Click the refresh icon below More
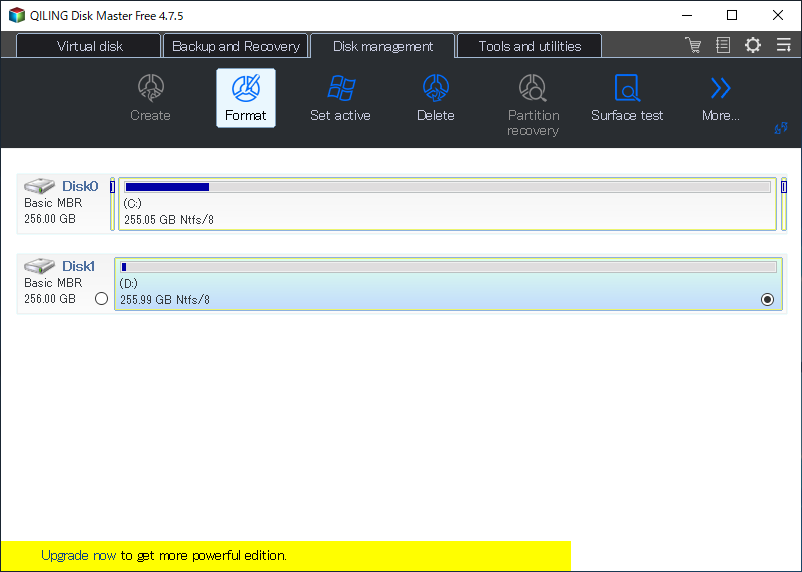This screenshot has height=572, width=802. (781, 128)
